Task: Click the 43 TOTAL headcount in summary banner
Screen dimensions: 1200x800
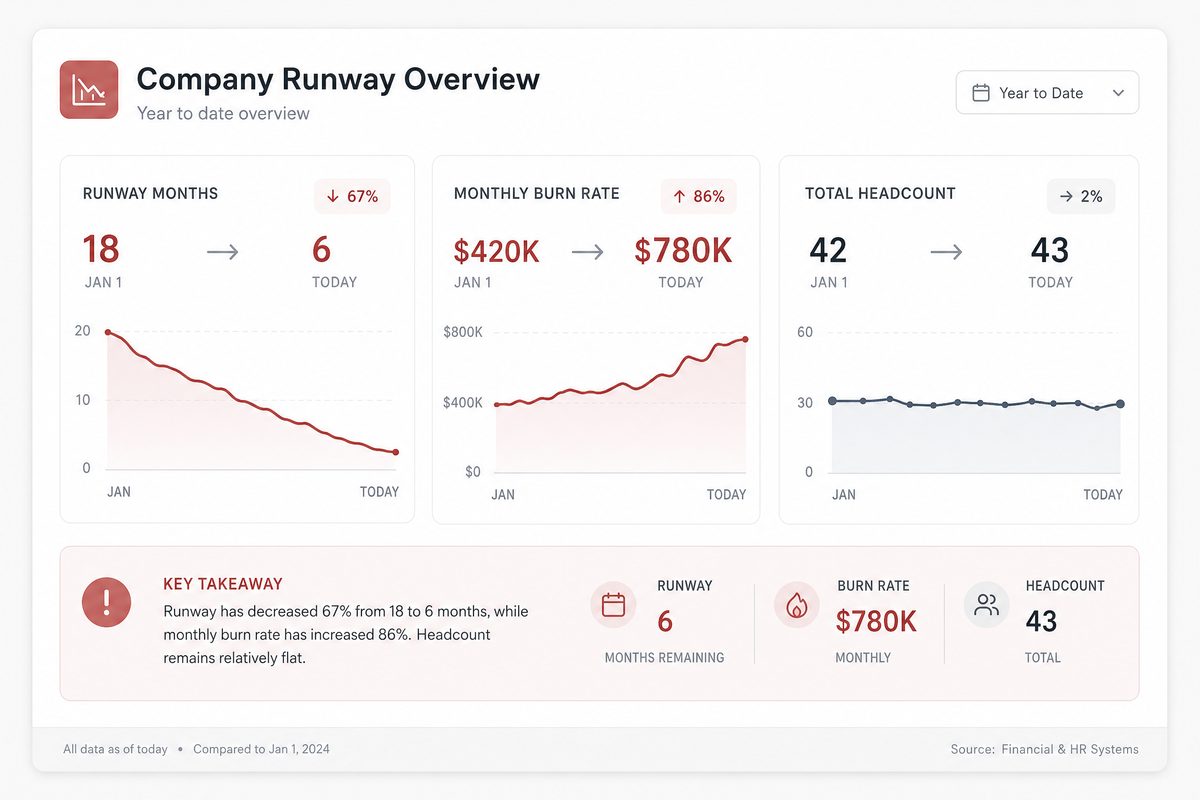Action: [1041, 622]
